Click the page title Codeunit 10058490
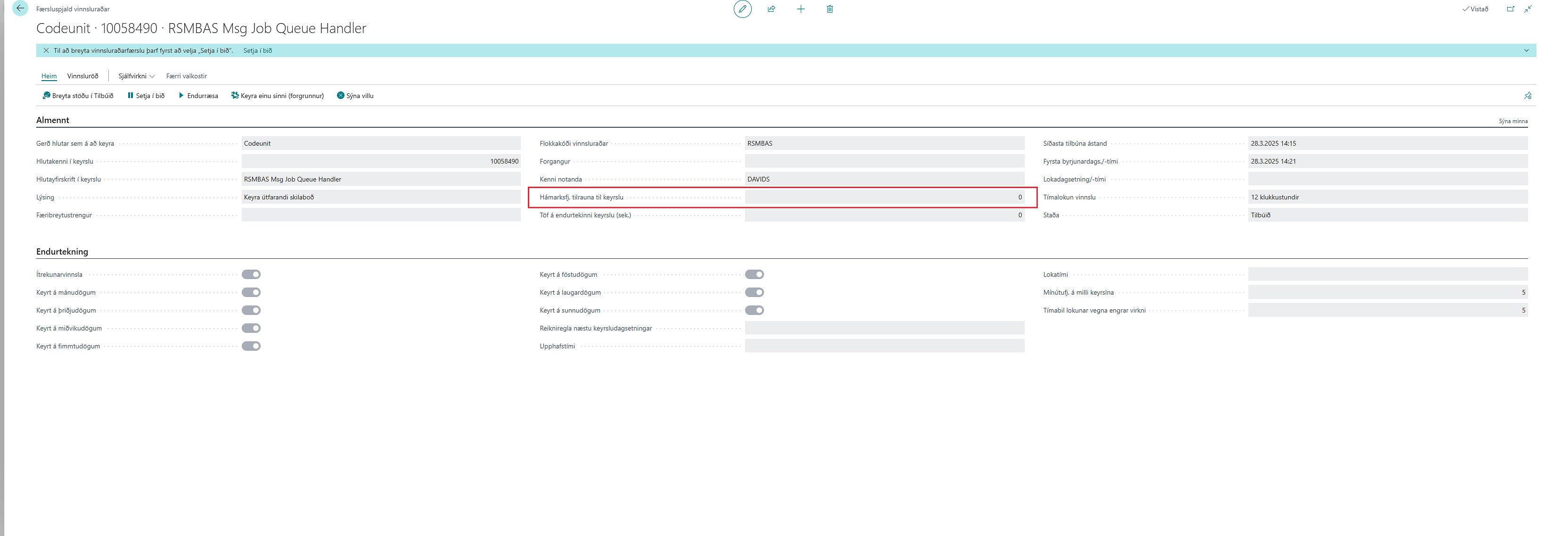The height and width of the screenshot is (536, 1568). pyautogui.click(x=201, y=28)
